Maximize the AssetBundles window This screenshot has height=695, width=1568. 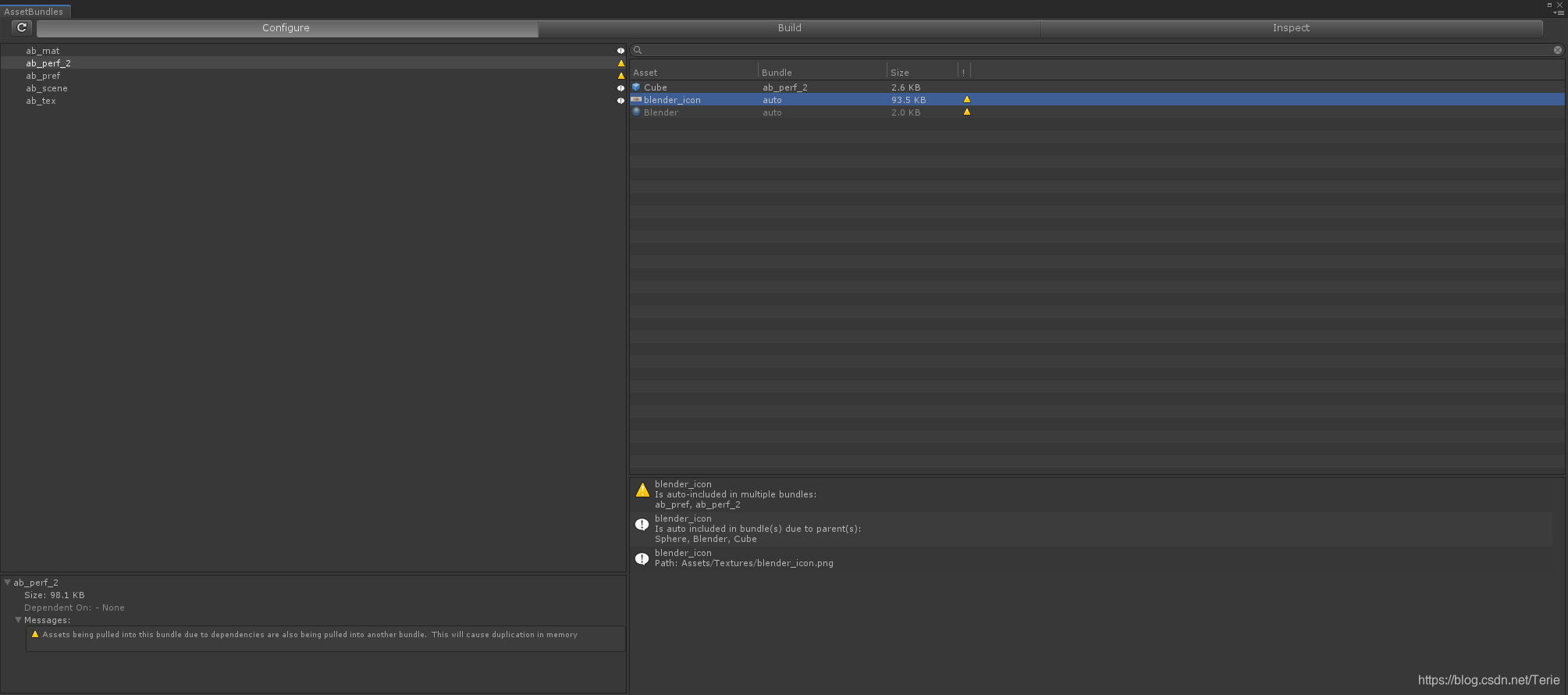pyautogui.click(x=1549, y=5)
